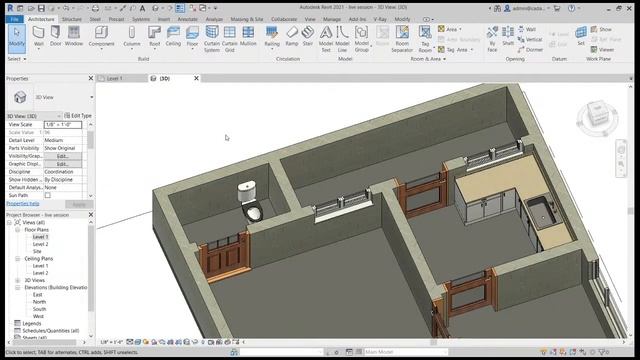Click the Model Group tool icon
This screenshot has width=640, height=360.
tap(362, 33)
